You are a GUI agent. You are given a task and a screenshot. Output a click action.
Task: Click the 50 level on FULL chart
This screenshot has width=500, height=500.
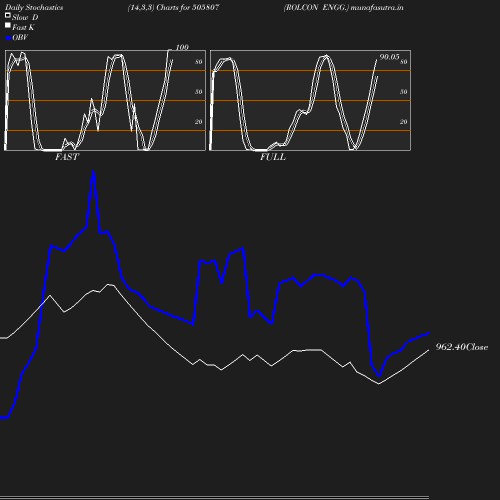(404, 92)
